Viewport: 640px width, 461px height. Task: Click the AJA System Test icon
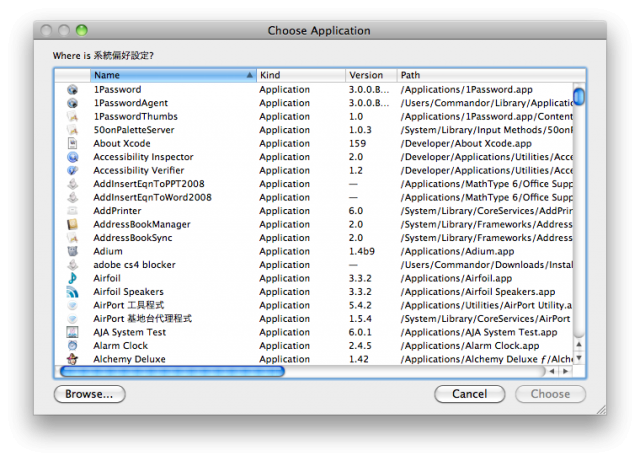[x=73, y=332]
